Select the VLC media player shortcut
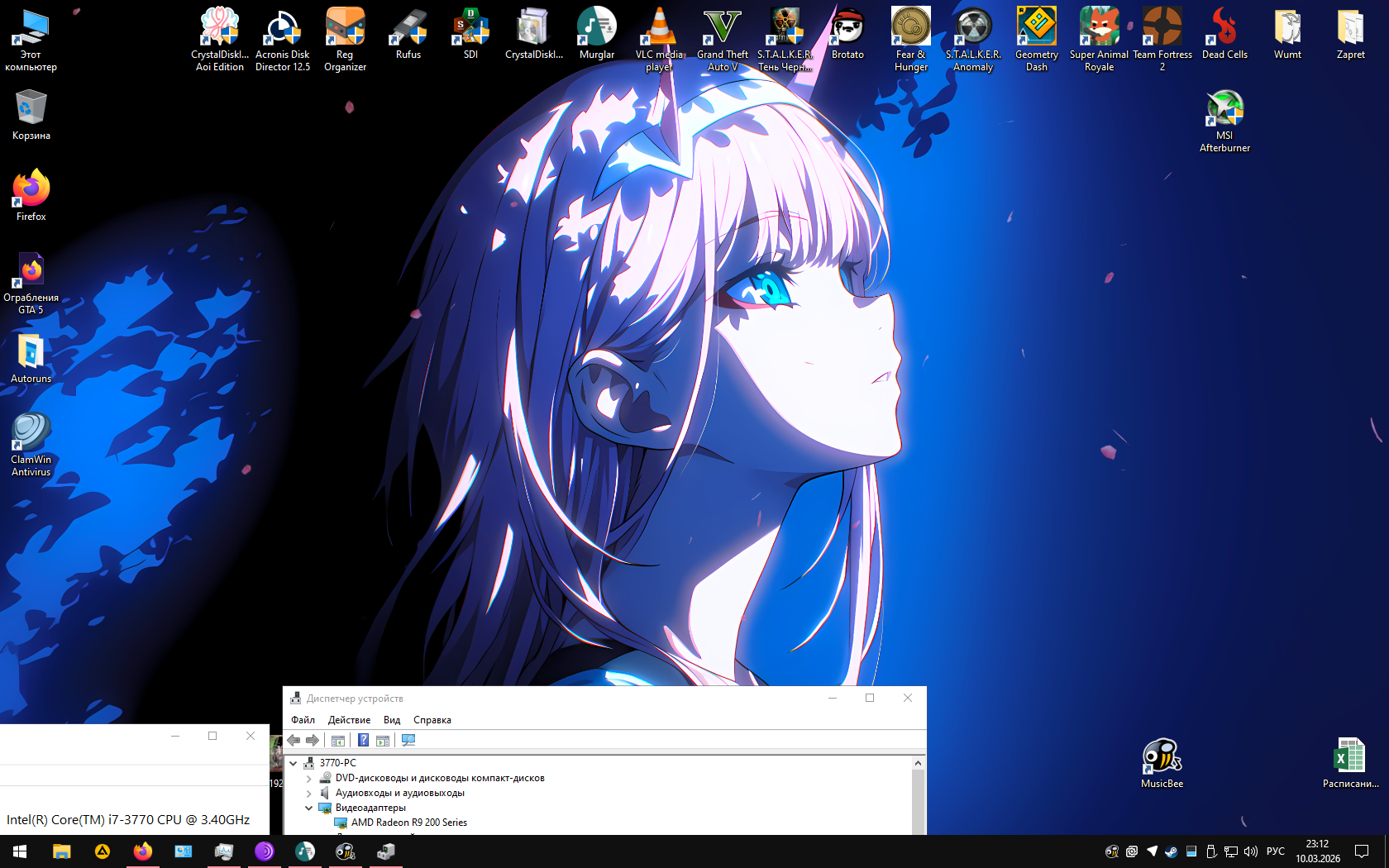 (659, 40)
